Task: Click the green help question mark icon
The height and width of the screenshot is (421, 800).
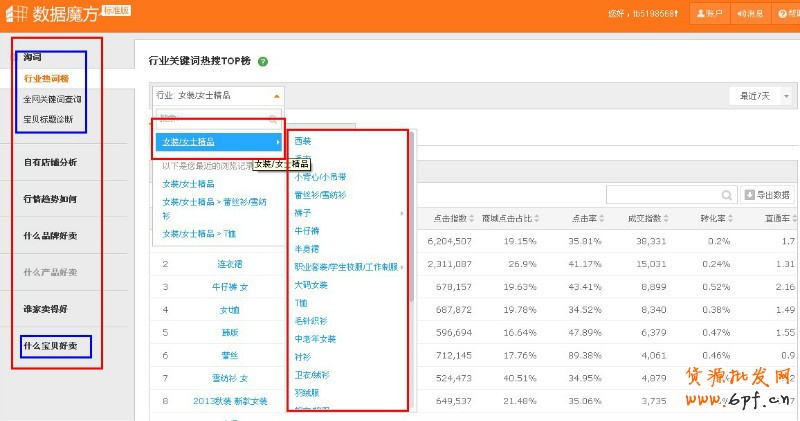Action: tap(263, 61)
